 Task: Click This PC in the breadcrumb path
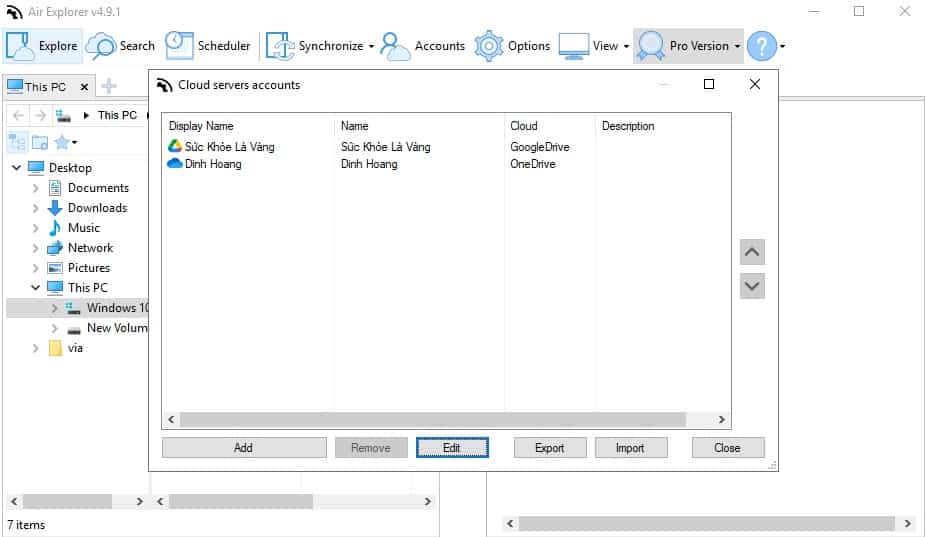[117, 115]
